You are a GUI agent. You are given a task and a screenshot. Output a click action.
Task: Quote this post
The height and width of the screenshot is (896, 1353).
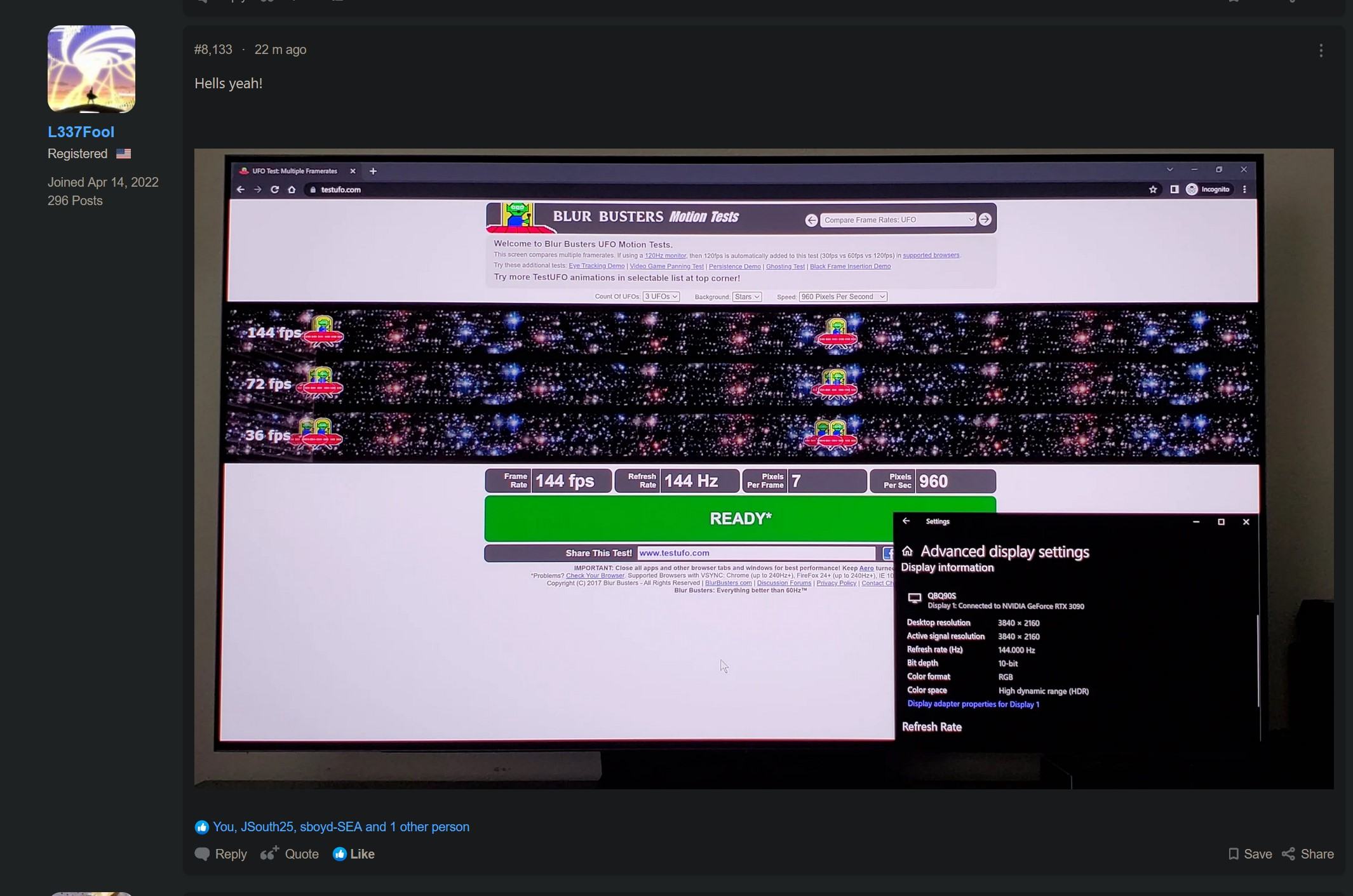290,854
